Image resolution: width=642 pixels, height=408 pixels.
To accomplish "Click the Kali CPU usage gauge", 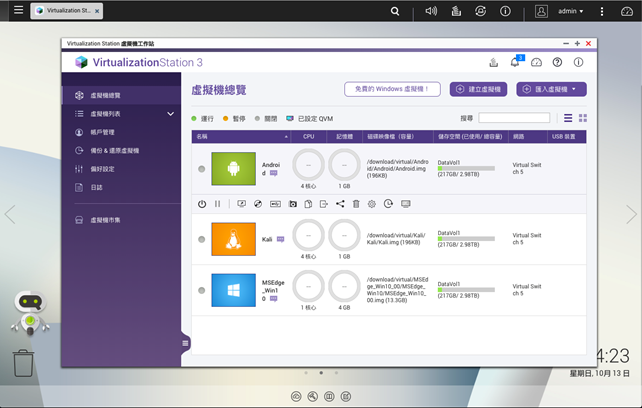I will click(308, 236).
